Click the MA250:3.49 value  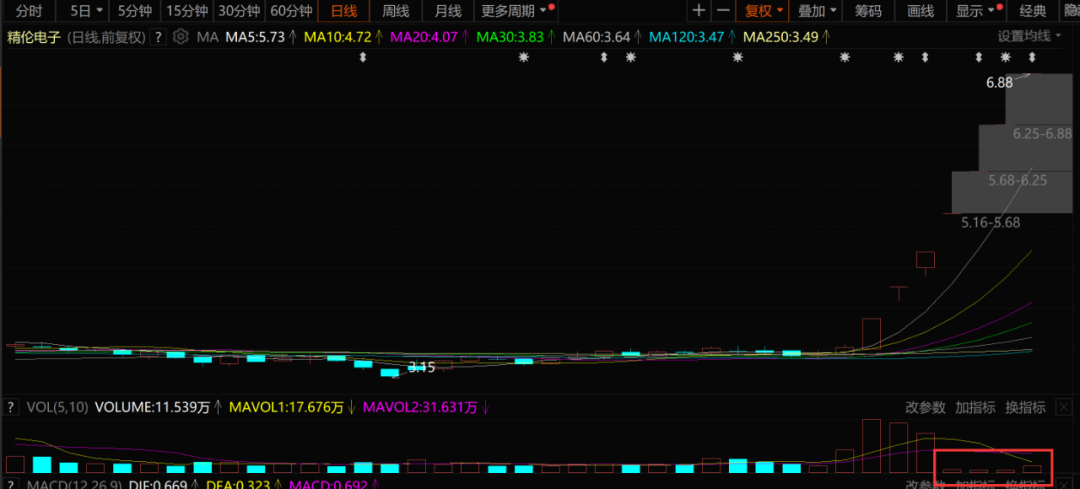781,37
